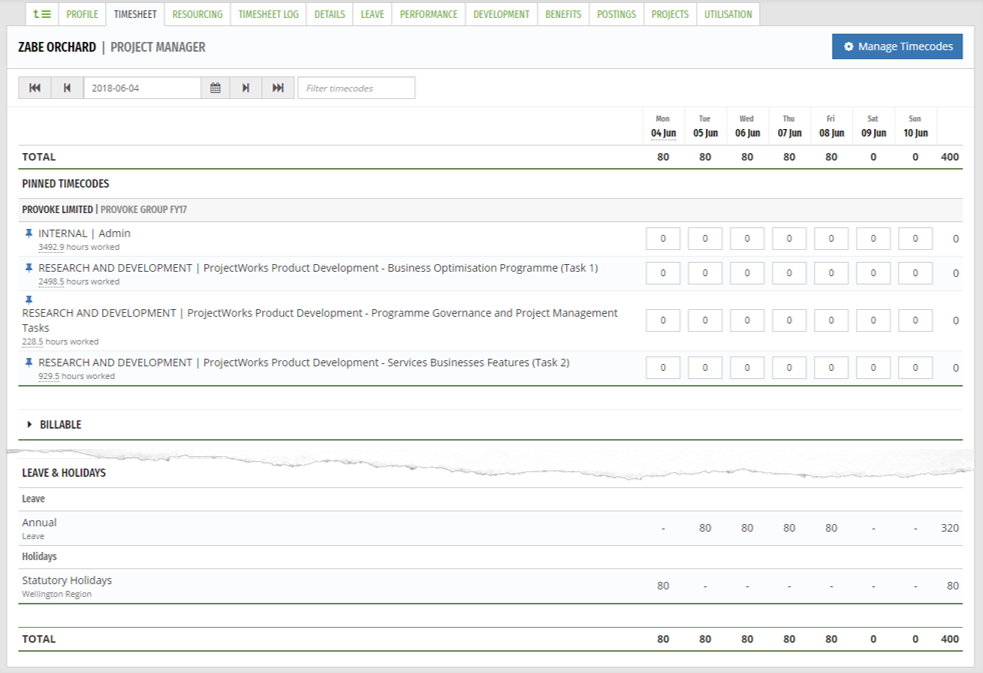The width and height of the screenshot is (983, 673).
Task: Click Task 1 hours box for Friday
Action: tap(831, 273)
